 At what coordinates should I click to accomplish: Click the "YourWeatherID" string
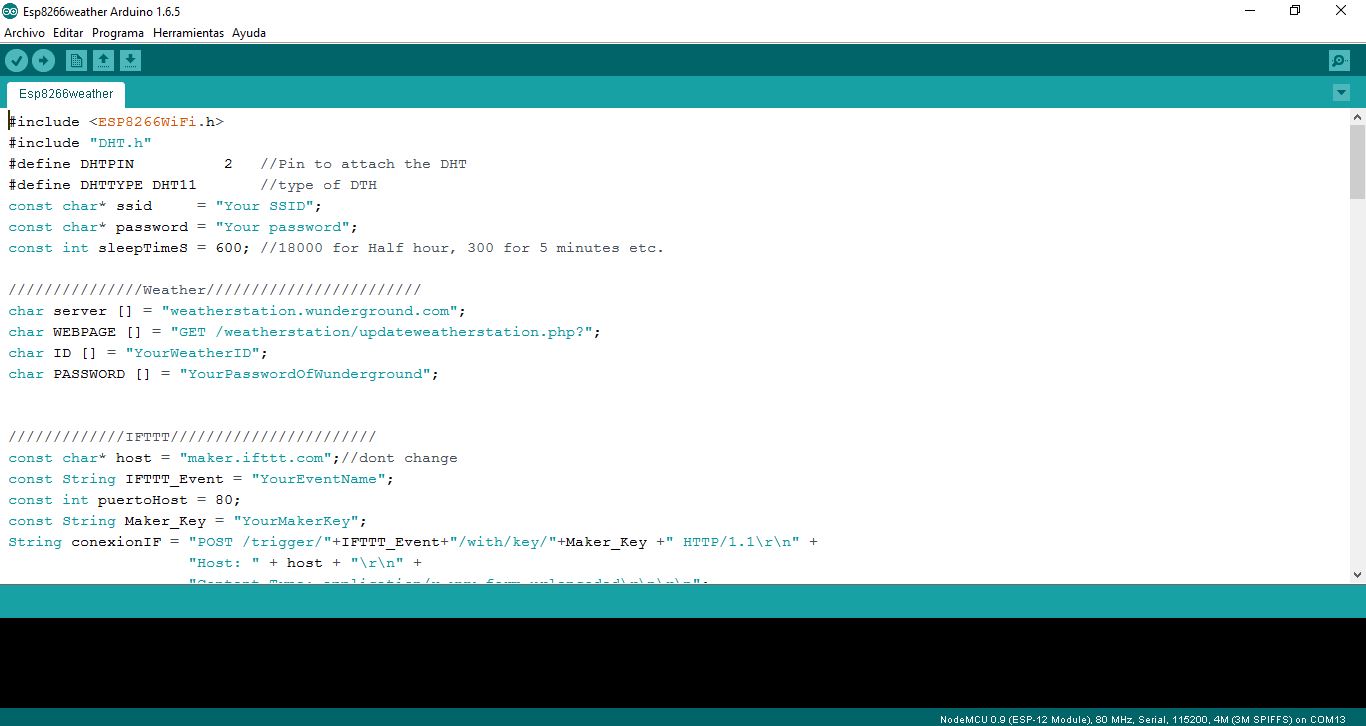click(x=192, y=353)
